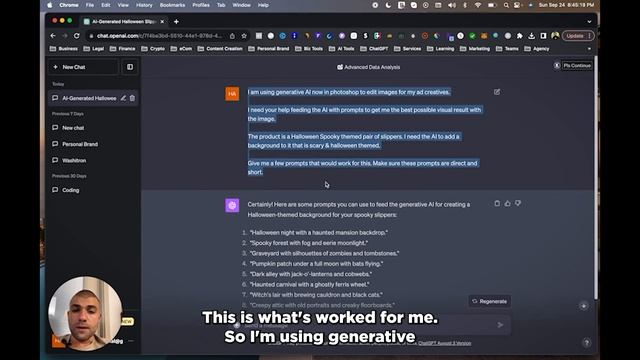Open the tab search dropdown arrow
This screenshot has width=640, height=360.
coord(589,22)
